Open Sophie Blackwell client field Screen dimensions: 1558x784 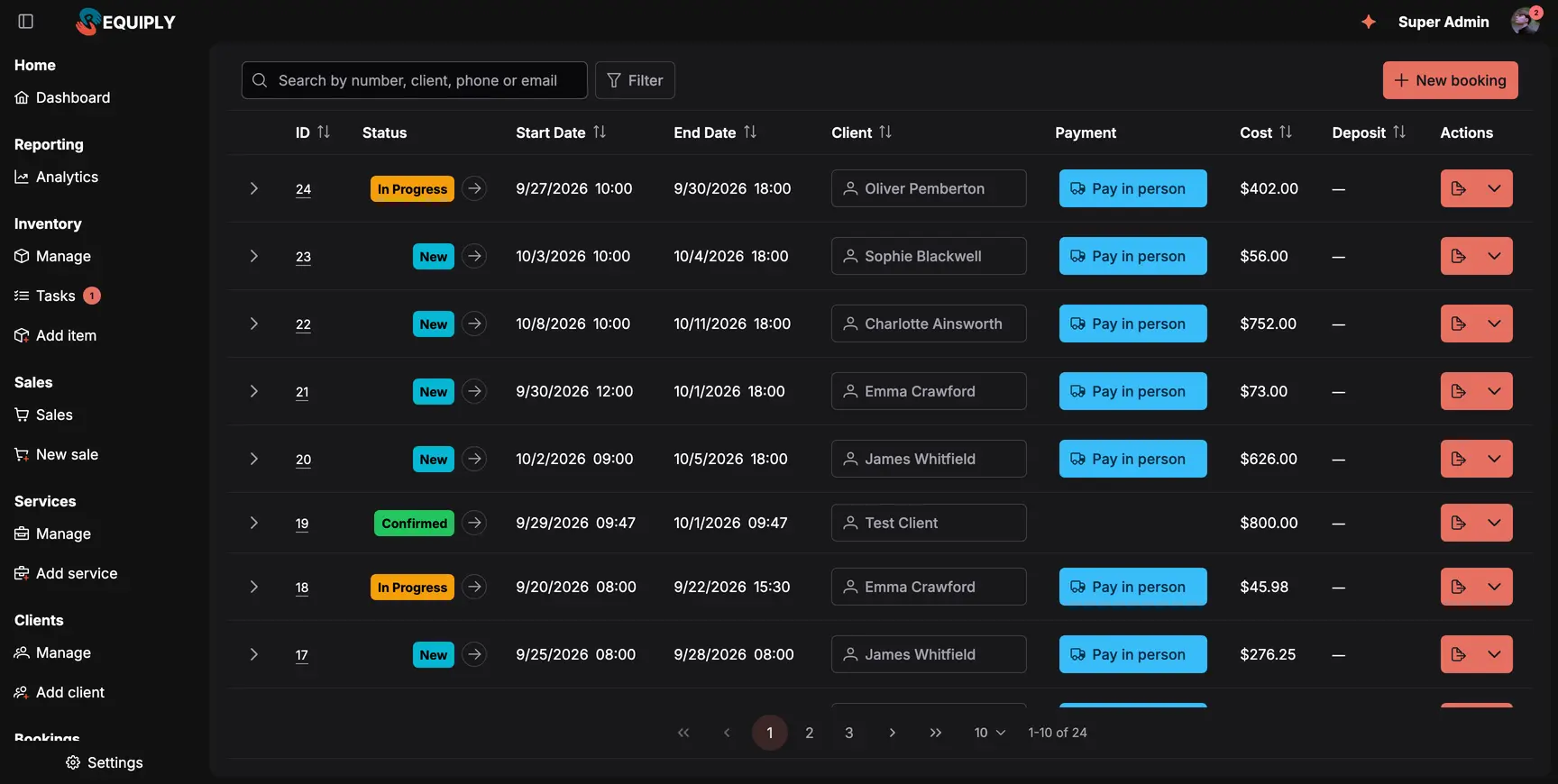tap(929, 256)
